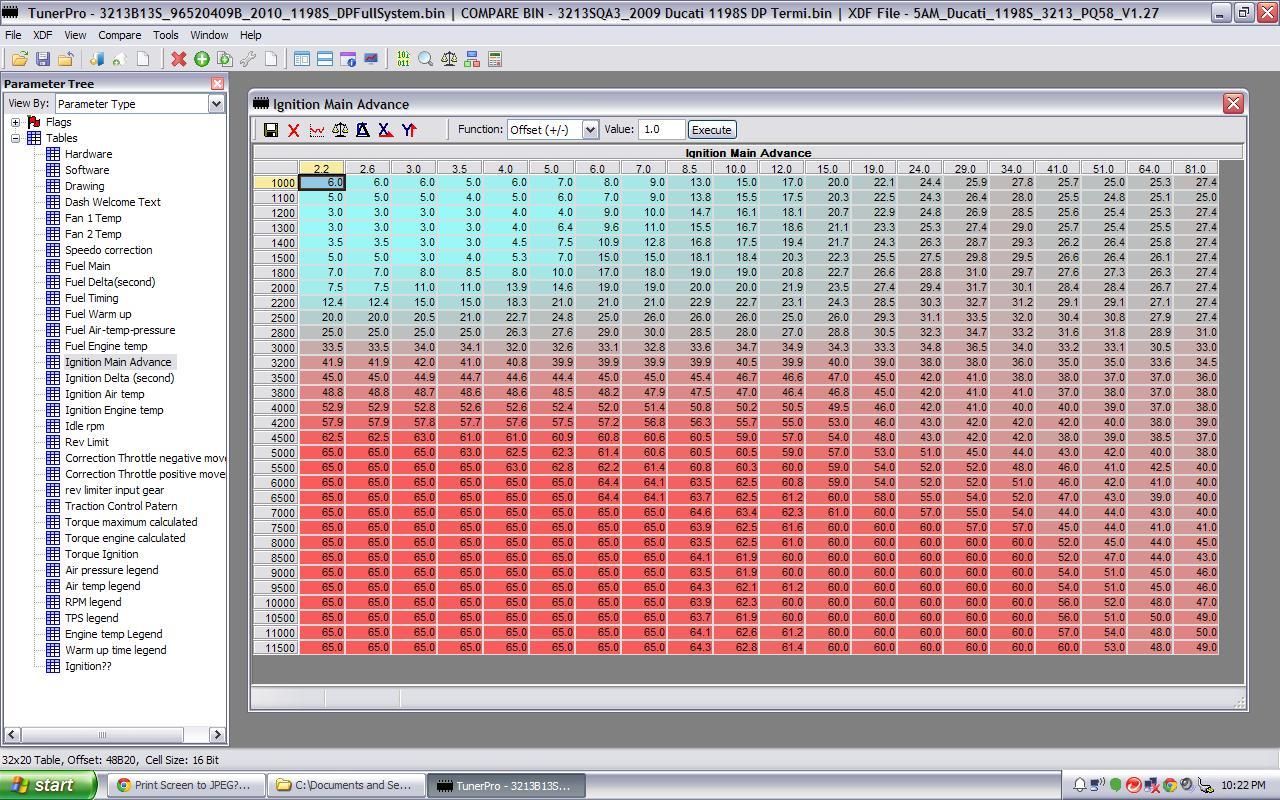Click the wrench edit icon in main toolbar
This screenshot has width=1280, height=800.
coord(247,59)
